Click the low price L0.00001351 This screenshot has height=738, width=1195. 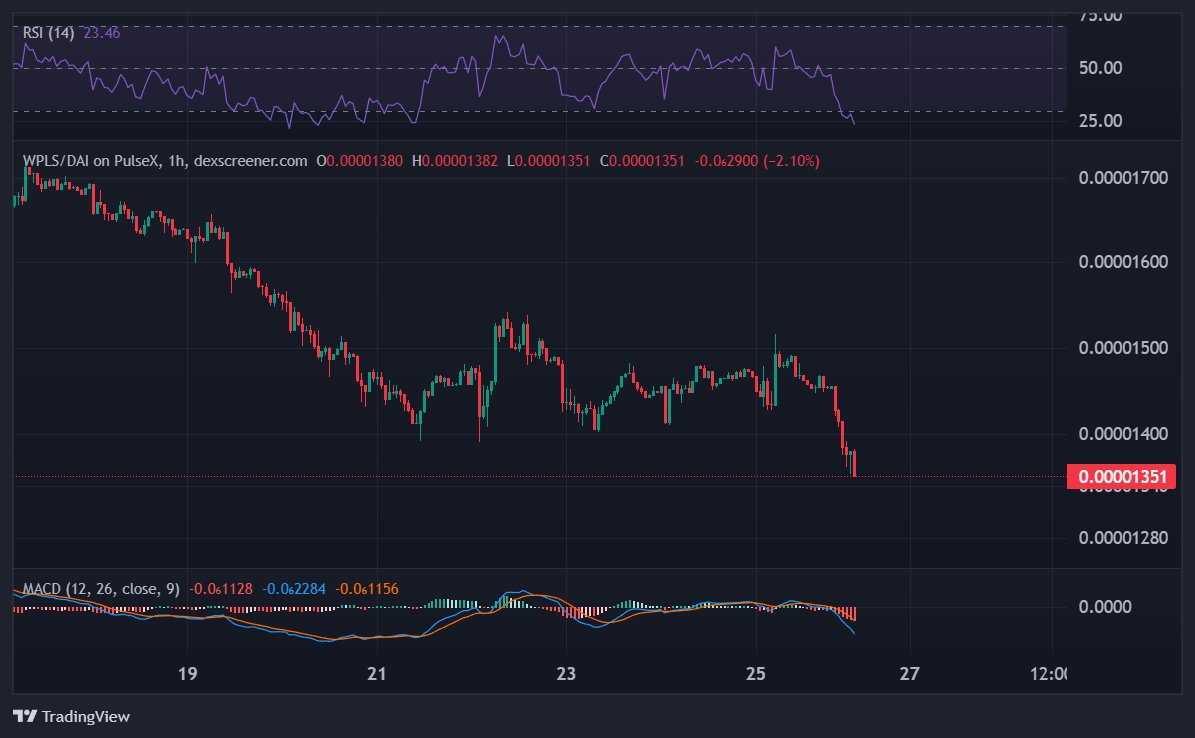548,161
